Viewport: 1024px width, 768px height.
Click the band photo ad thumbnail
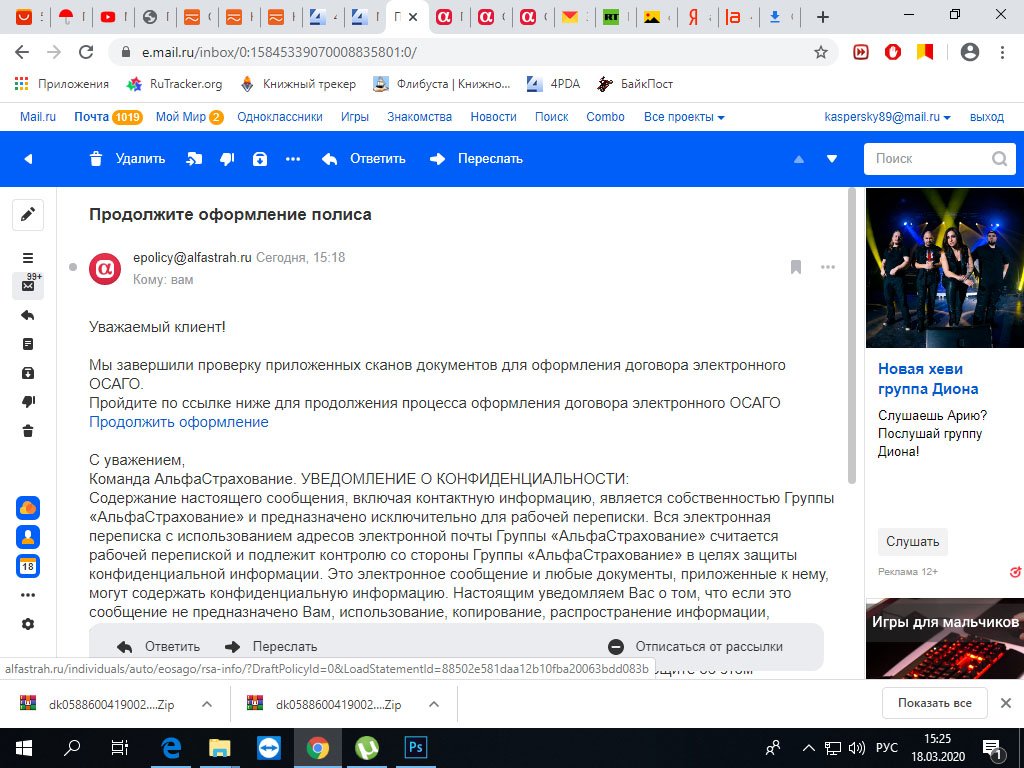[944, 268]
